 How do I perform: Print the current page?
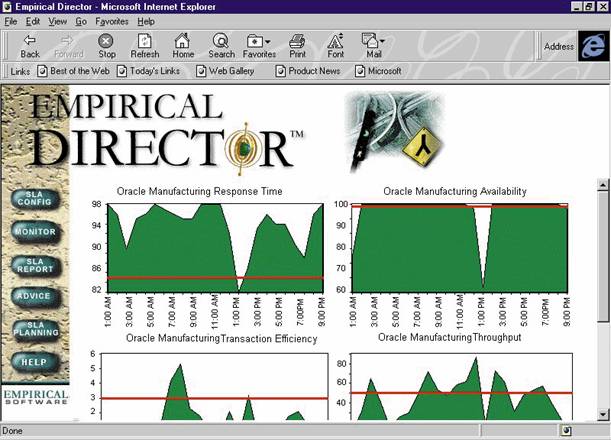[297, 46]
